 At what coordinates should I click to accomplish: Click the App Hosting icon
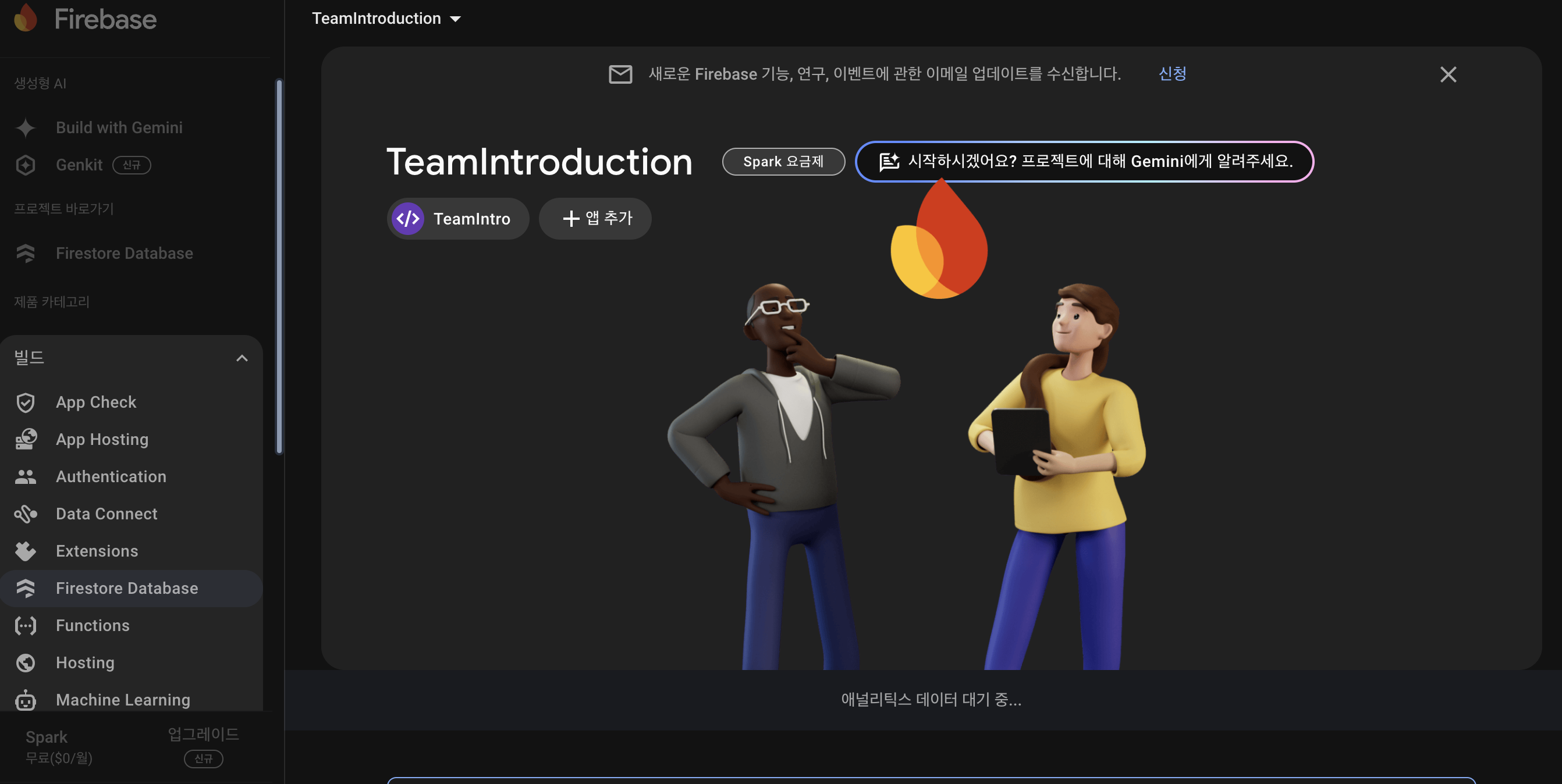click(26, 439)
